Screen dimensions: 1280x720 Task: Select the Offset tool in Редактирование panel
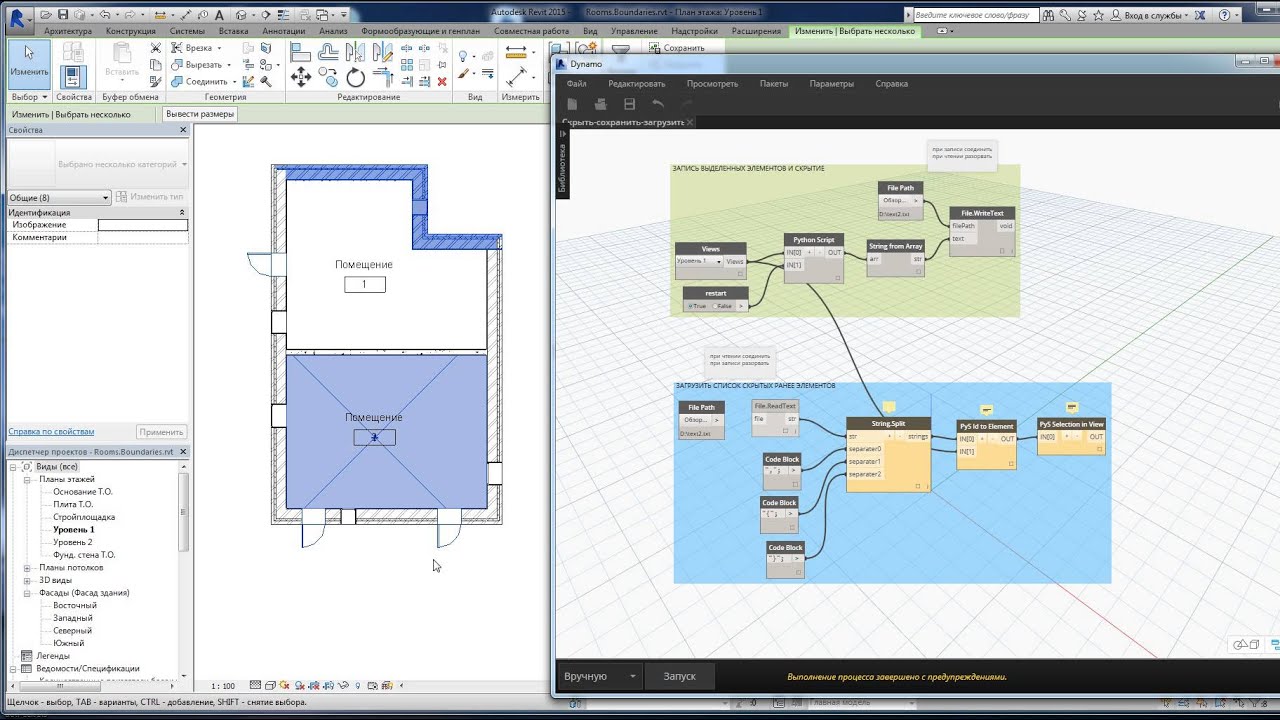[328, 52]
